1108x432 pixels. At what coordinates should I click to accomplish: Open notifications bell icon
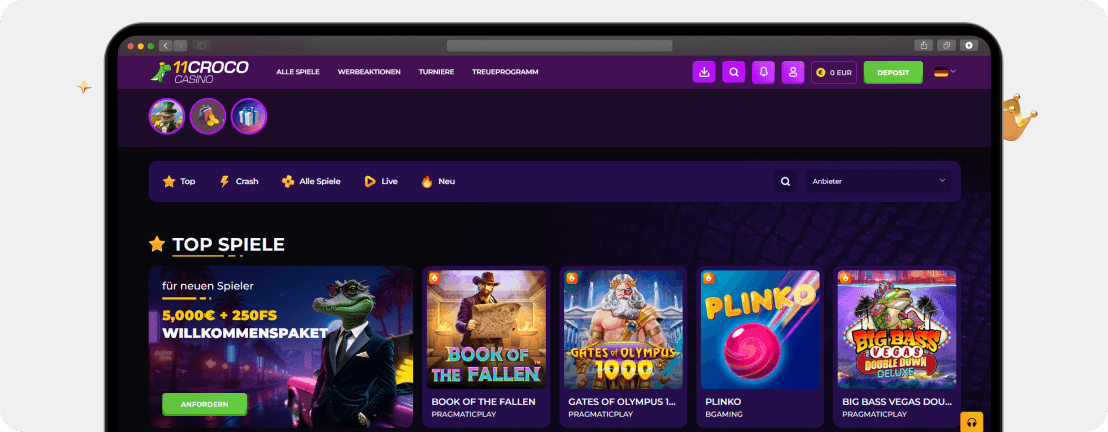click(x=764, y=72)
